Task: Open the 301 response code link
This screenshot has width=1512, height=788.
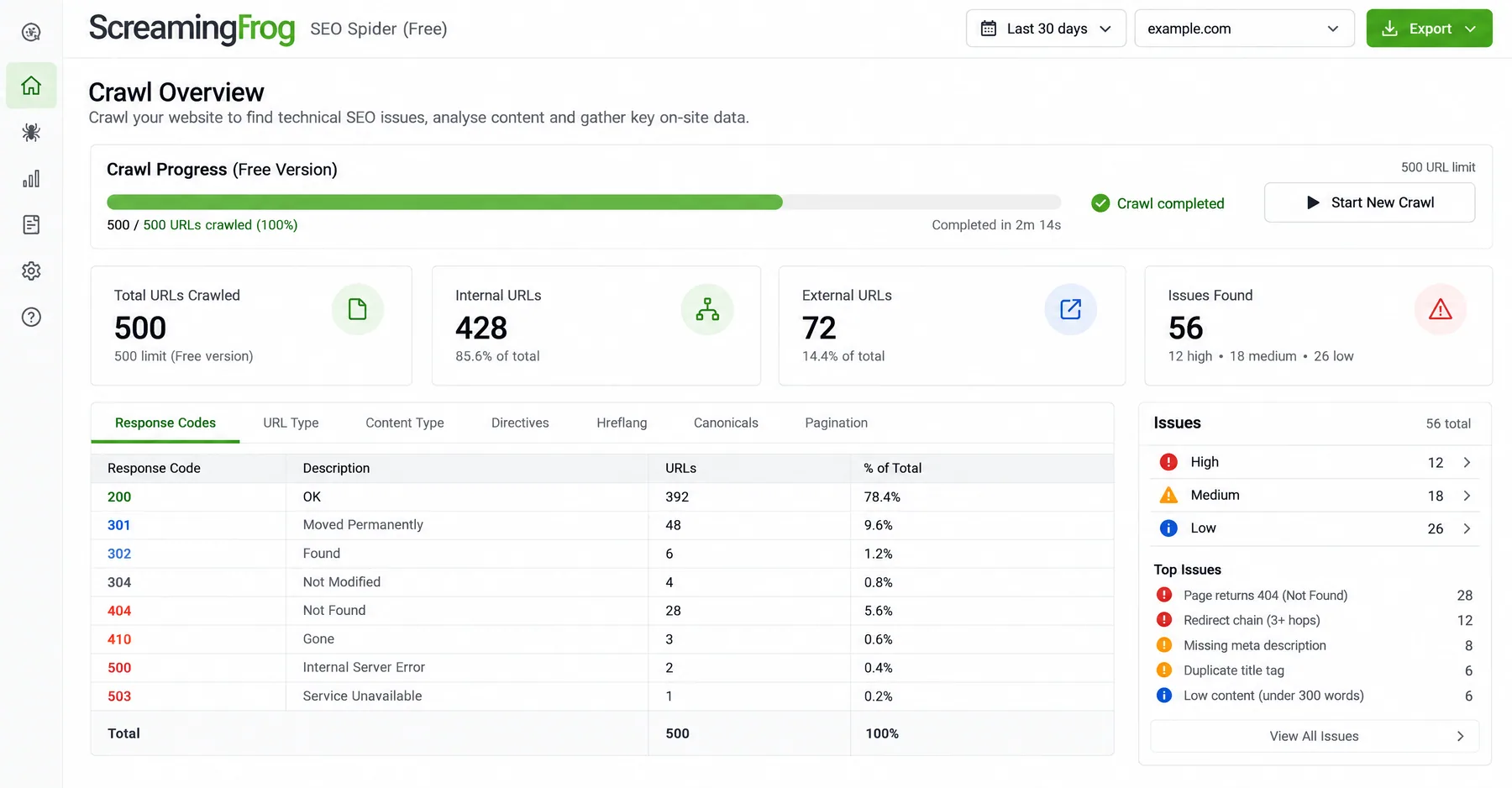Action: pyautogui.click(x=119, y=525)
